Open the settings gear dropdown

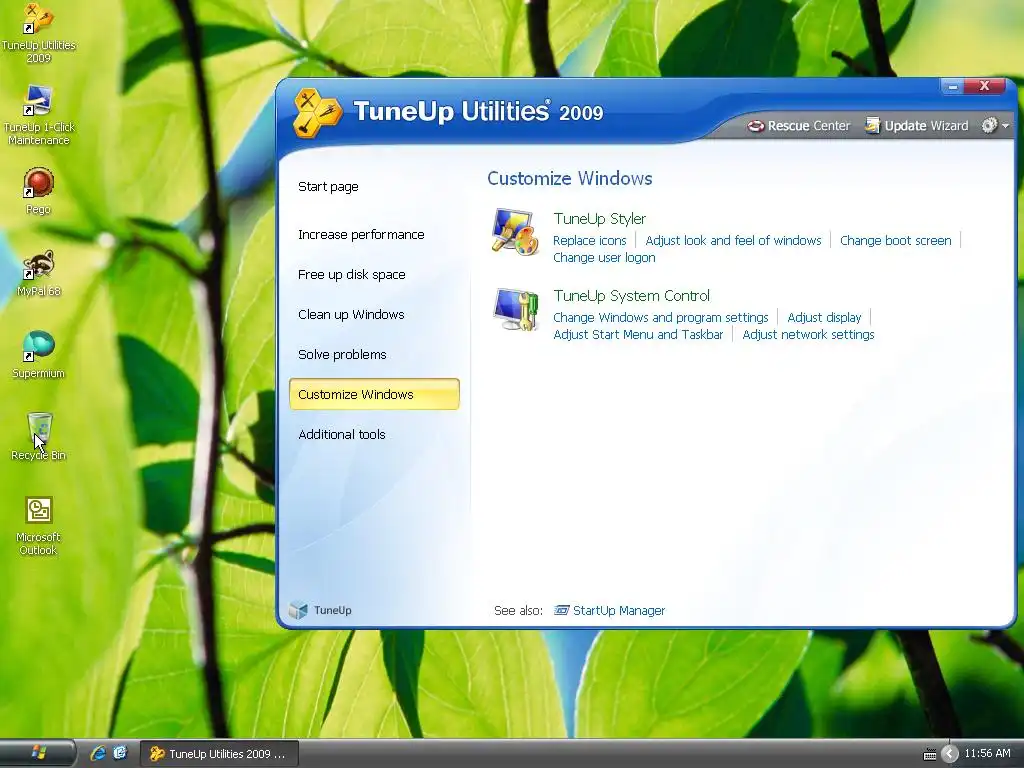pyautogui.click(x=995, y=125)
